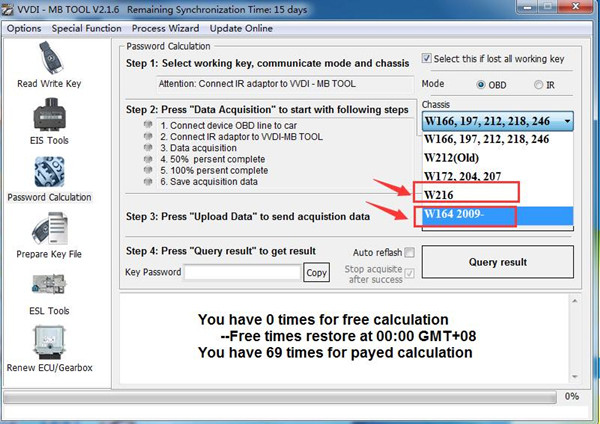Select the OBD mode radio button
The width and height of the screenshot is (600, 424).
click(481, 85)
